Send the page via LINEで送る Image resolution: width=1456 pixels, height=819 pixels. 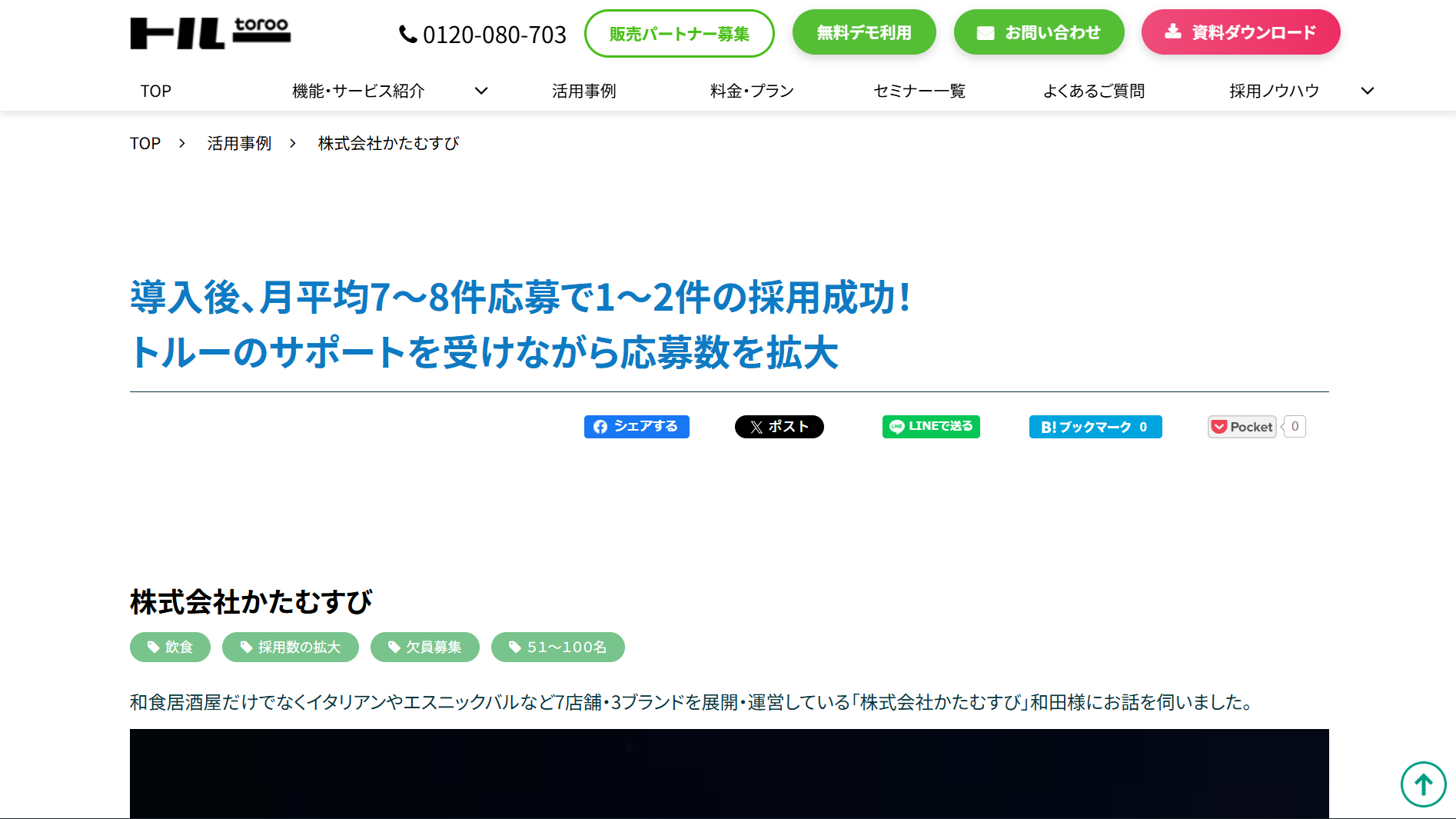[930, 426]
